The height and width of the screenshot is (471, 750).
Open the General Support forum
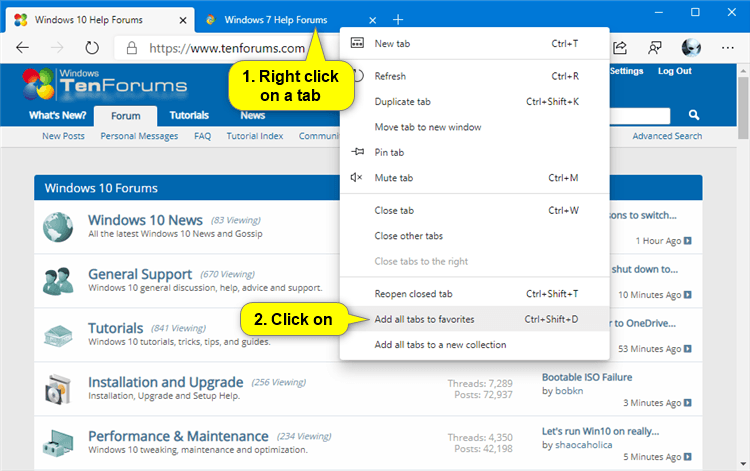coord(140,274)
